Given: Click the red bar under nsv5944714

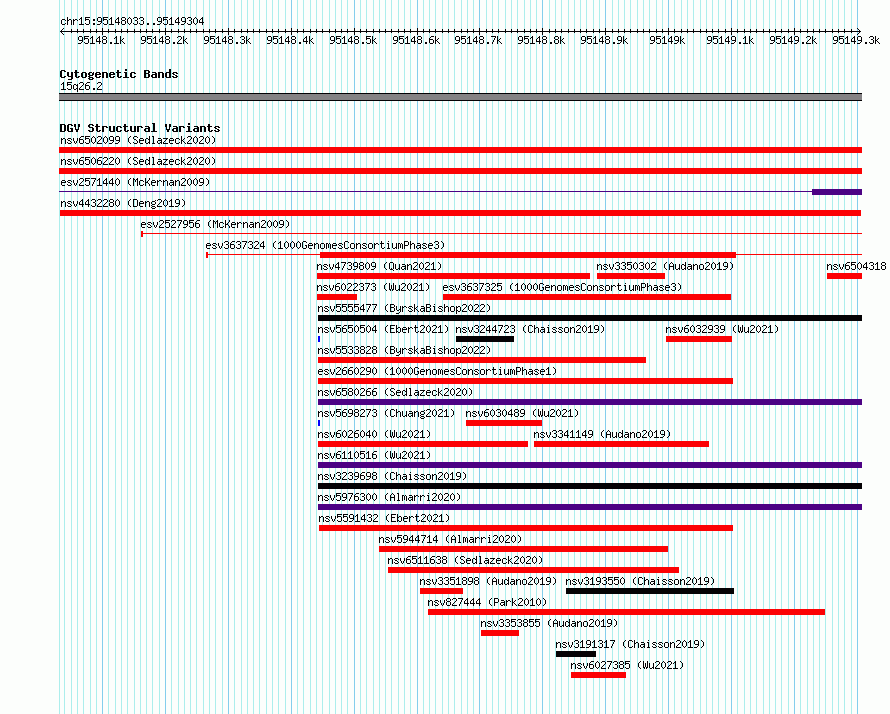Looking at the screenshot, I should tap(523, 549).
